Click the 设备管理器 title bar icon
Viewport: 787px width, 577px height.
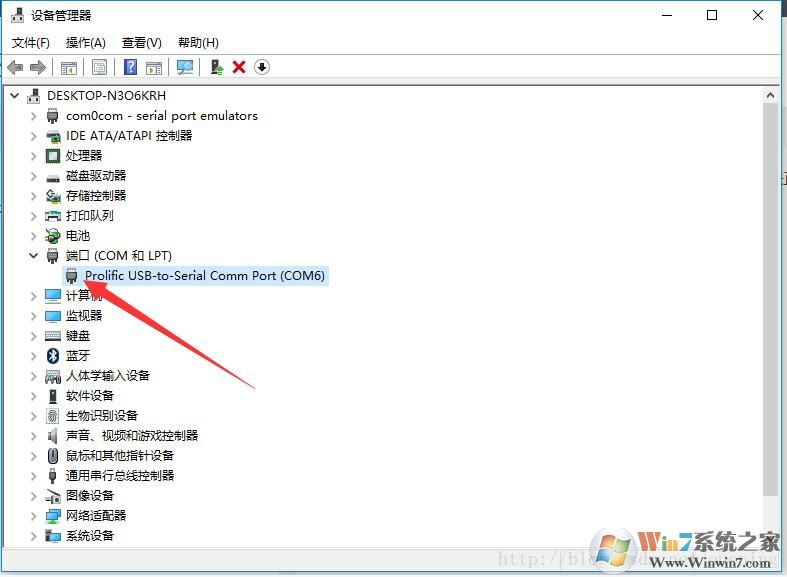click(x=18, y=16)
